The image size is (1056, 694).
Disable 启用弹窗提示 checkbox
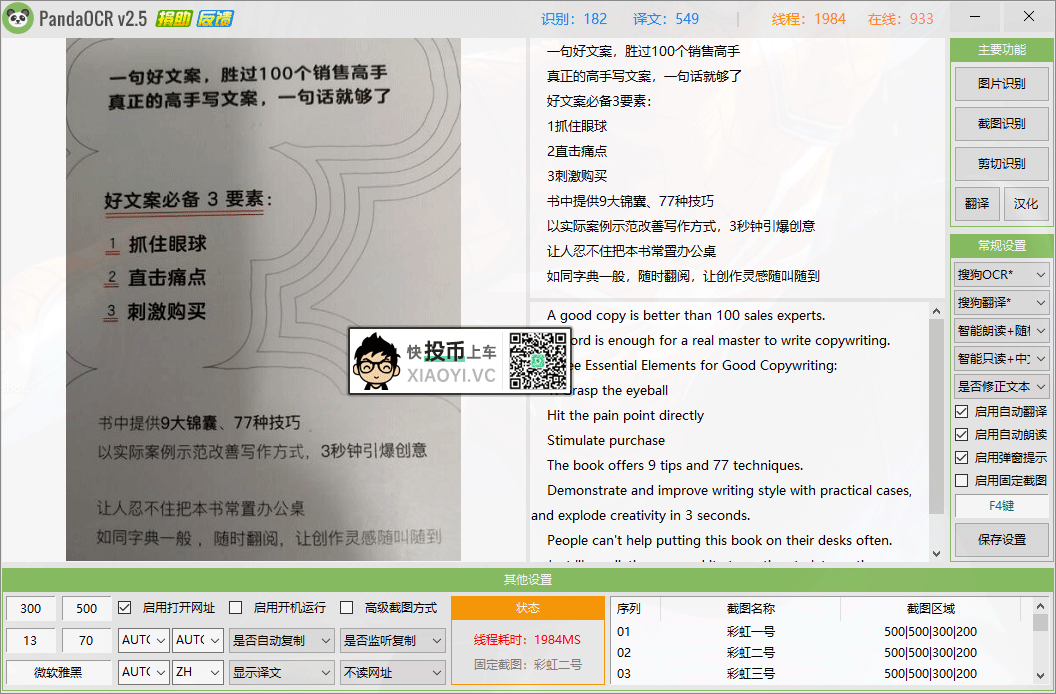pyautogui.click(x=962, y=458)
